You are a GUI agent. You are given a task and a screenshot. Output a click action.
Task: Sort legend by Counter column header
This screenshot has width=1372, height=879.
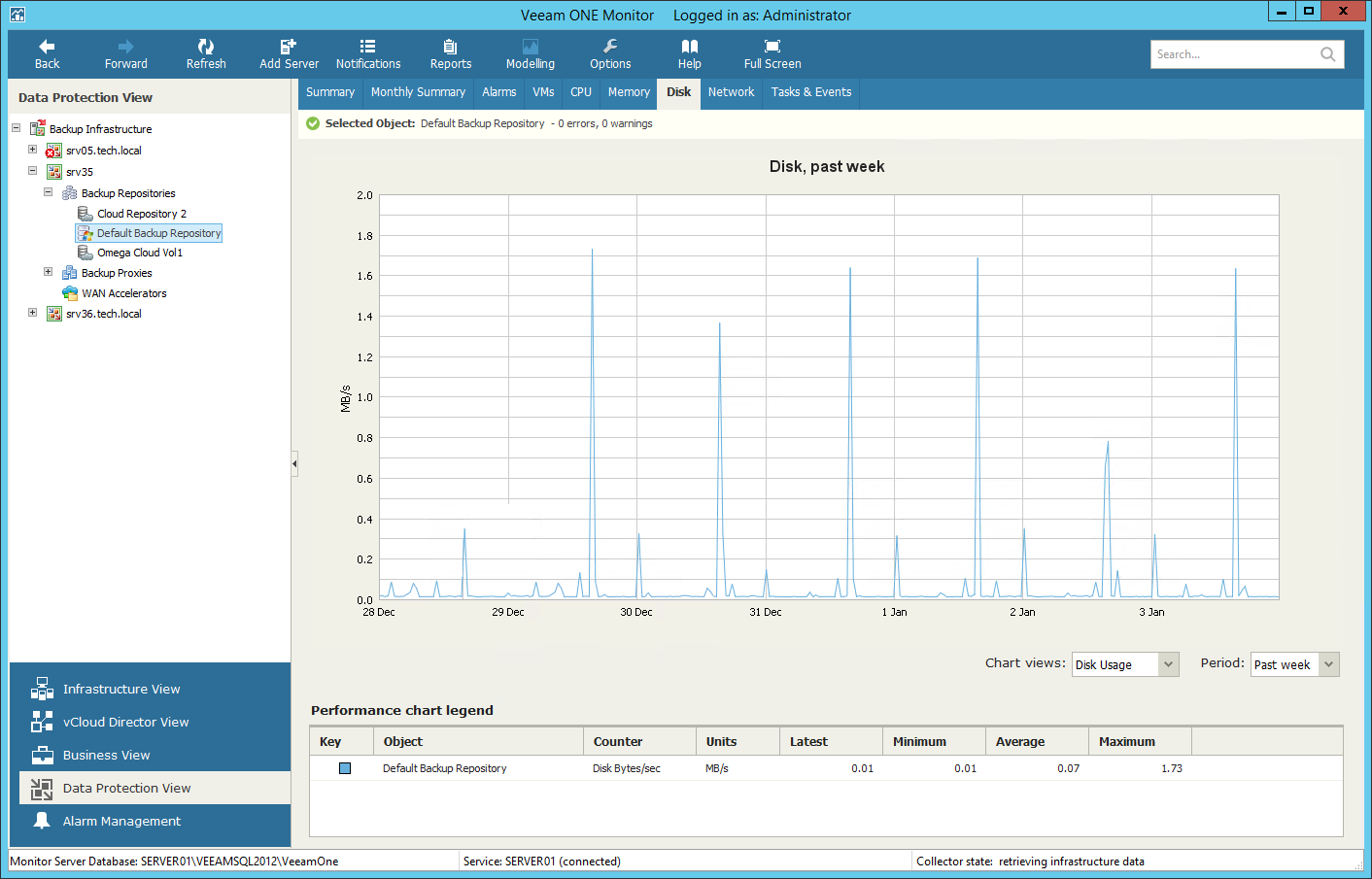[x=639, y=741]
